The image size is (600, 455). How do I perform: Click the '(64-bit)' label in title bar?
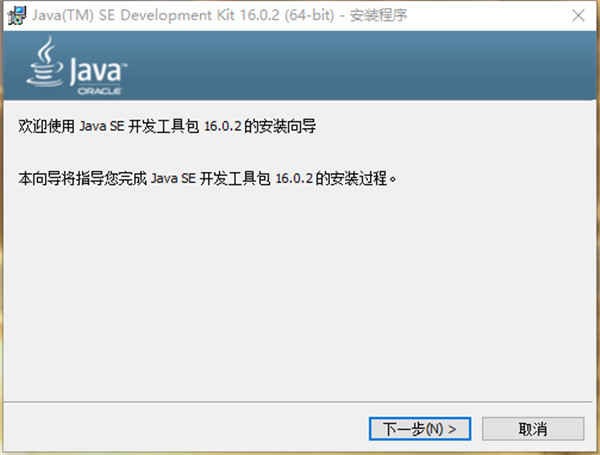309,16
